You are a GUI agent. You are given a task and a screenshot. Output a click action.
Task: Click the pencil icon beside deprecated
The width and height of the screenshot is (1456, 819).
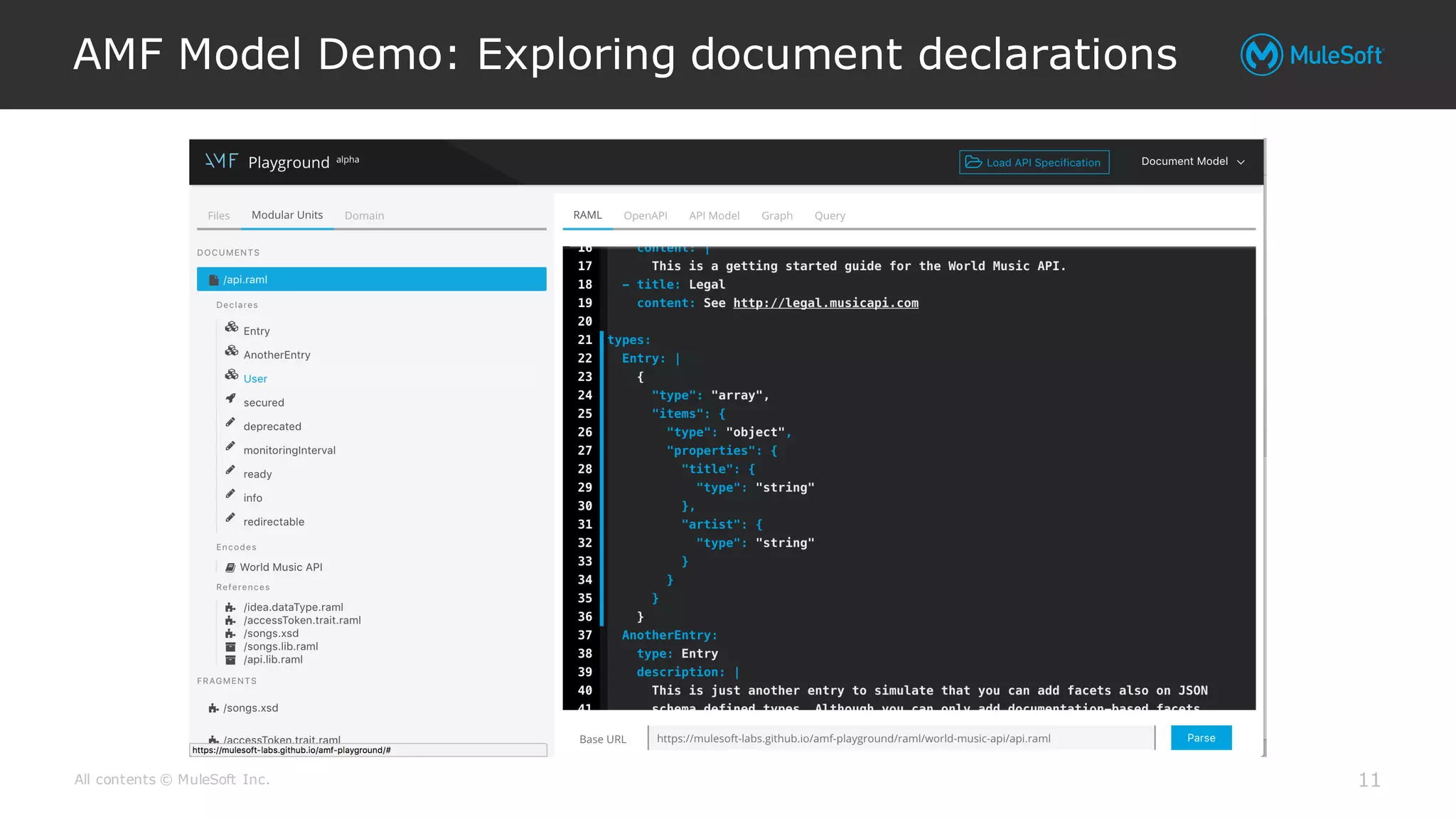point(230,422)
